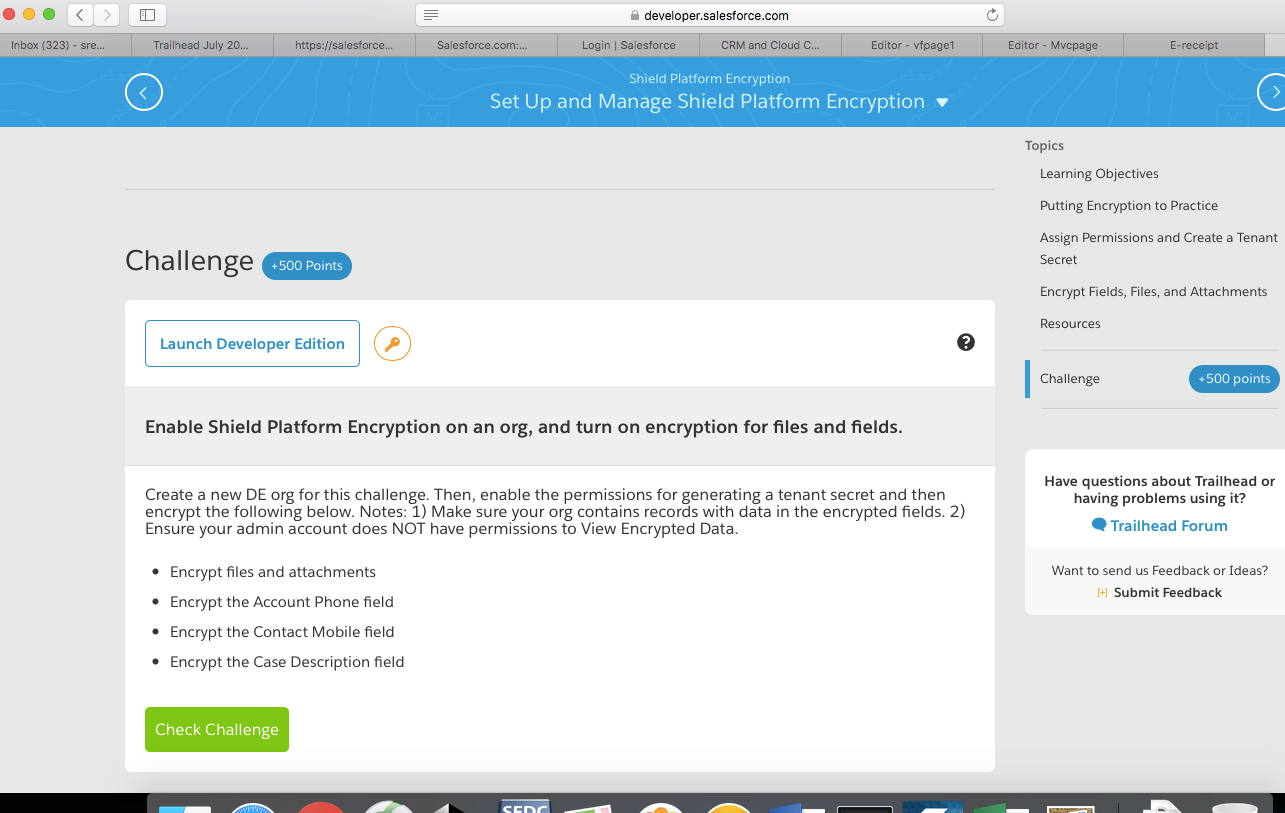The width and height of the screenshot is (1285, 813).
Task: Click the +500 Points badge beside Challenge heading
Action: [x=307, y=266]
